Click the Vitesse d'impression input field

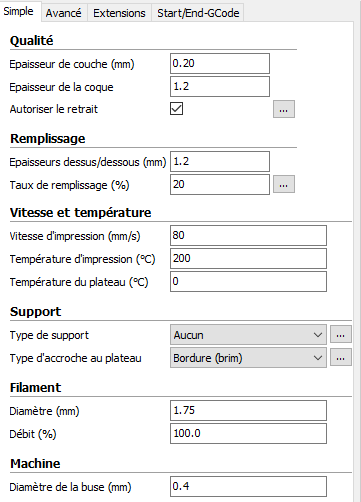[248, 236]
